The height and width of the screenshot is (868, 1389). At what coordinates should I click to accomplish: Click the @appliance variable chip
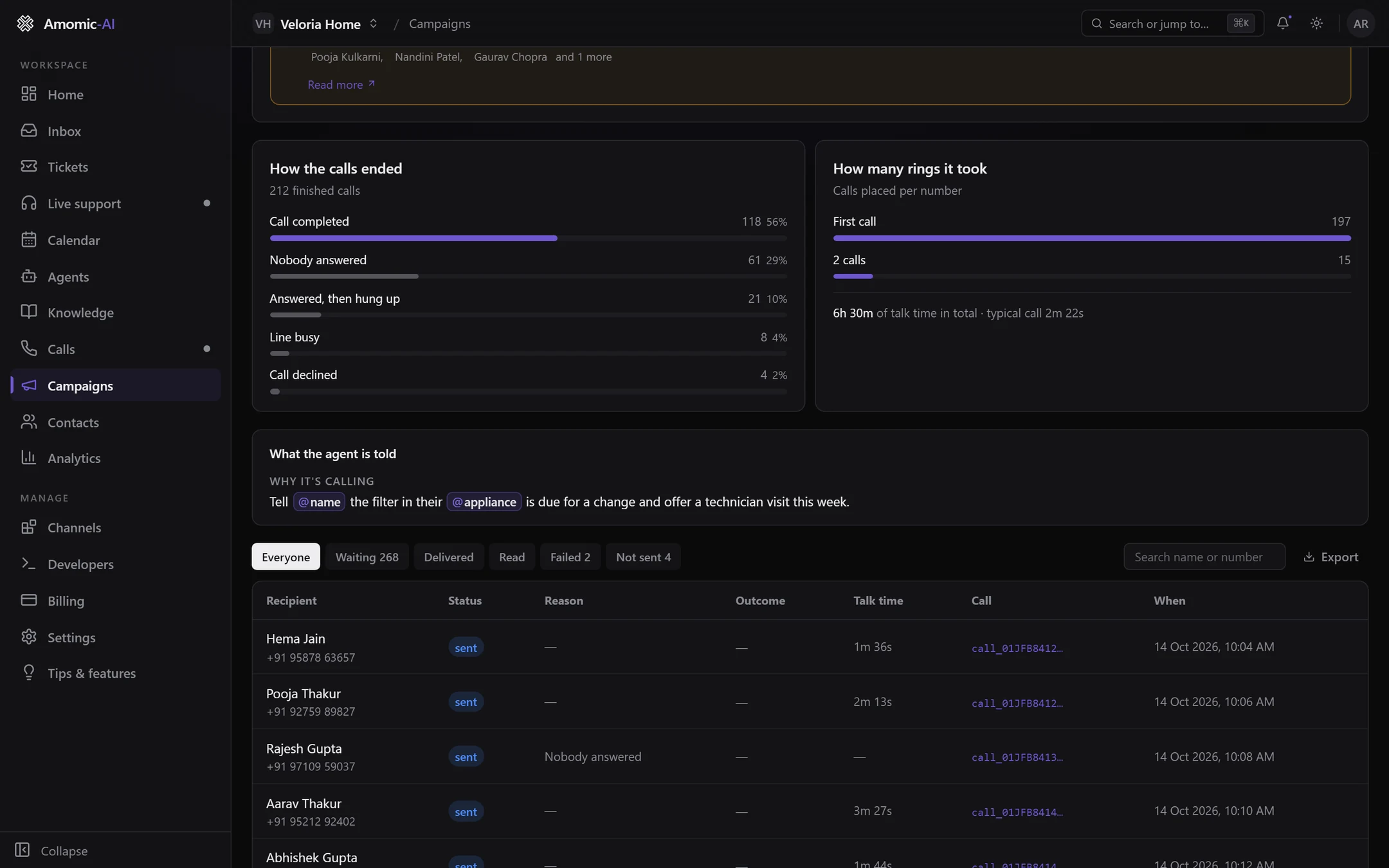(484, 502)
